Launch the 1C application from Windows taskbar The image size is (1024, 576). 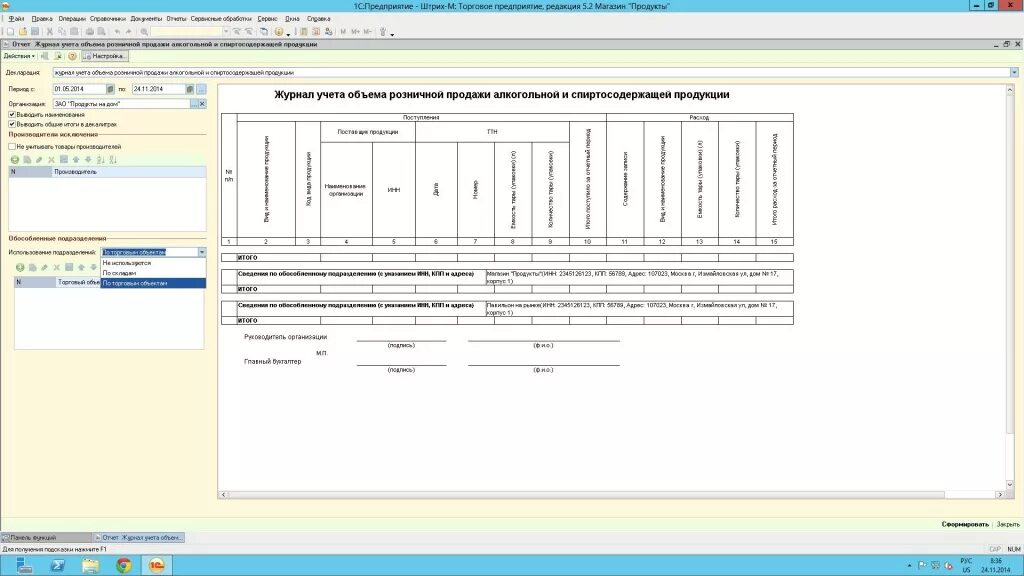tap(157, 565)
